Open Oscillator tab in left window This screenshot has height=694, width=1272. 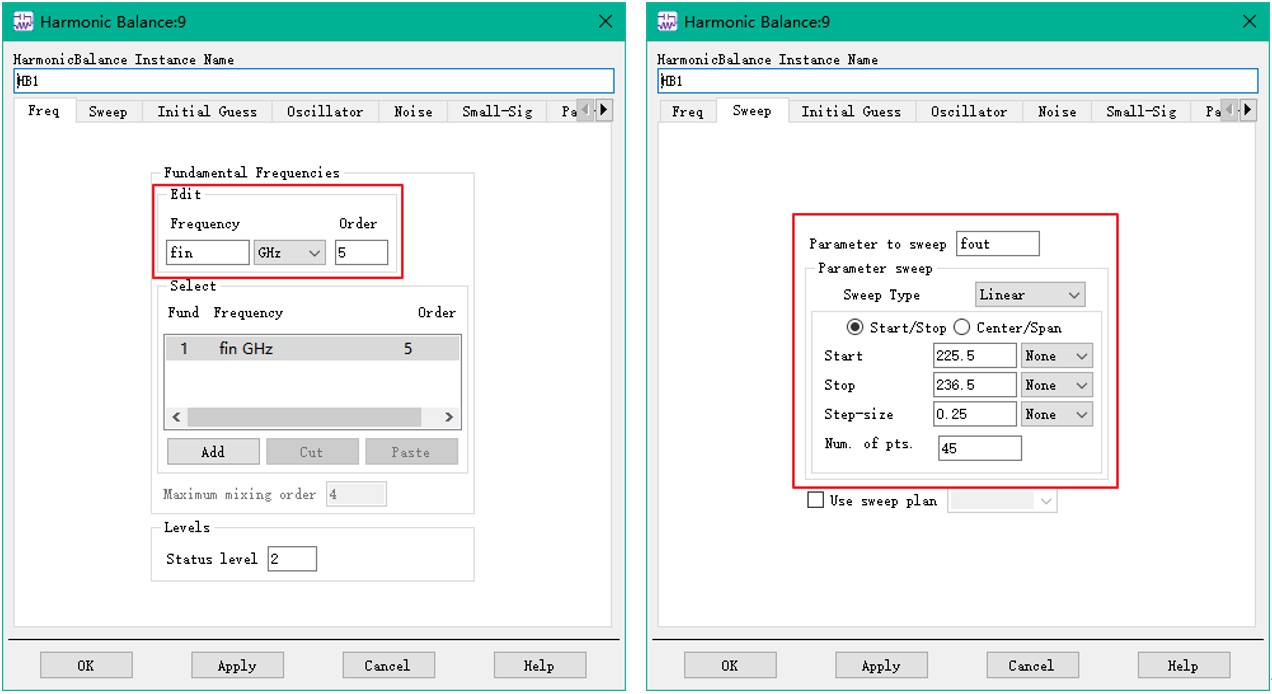325,112
